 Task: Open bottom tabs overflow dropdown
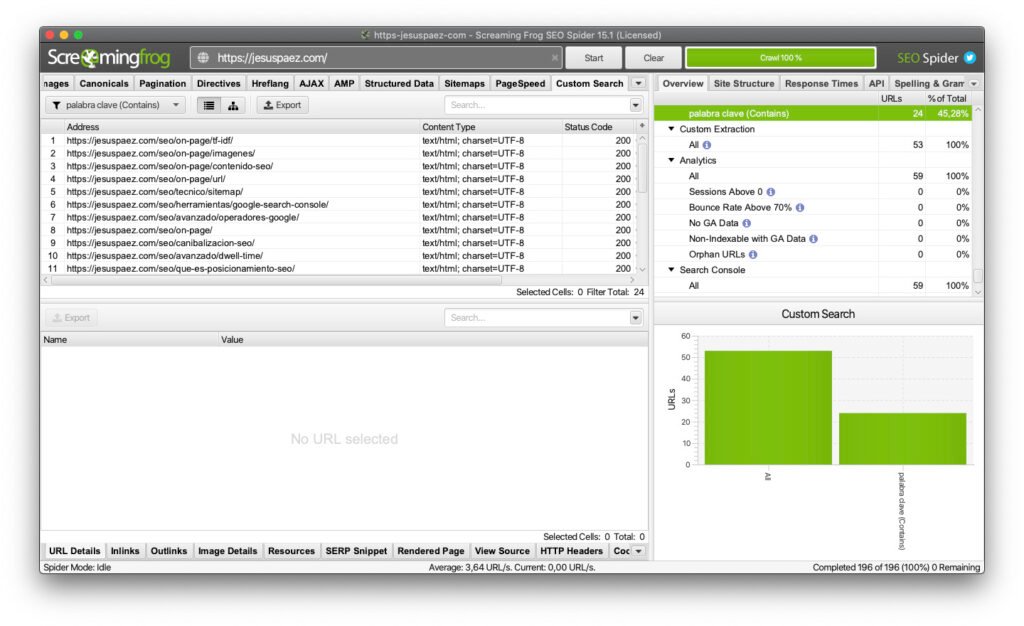638,551
